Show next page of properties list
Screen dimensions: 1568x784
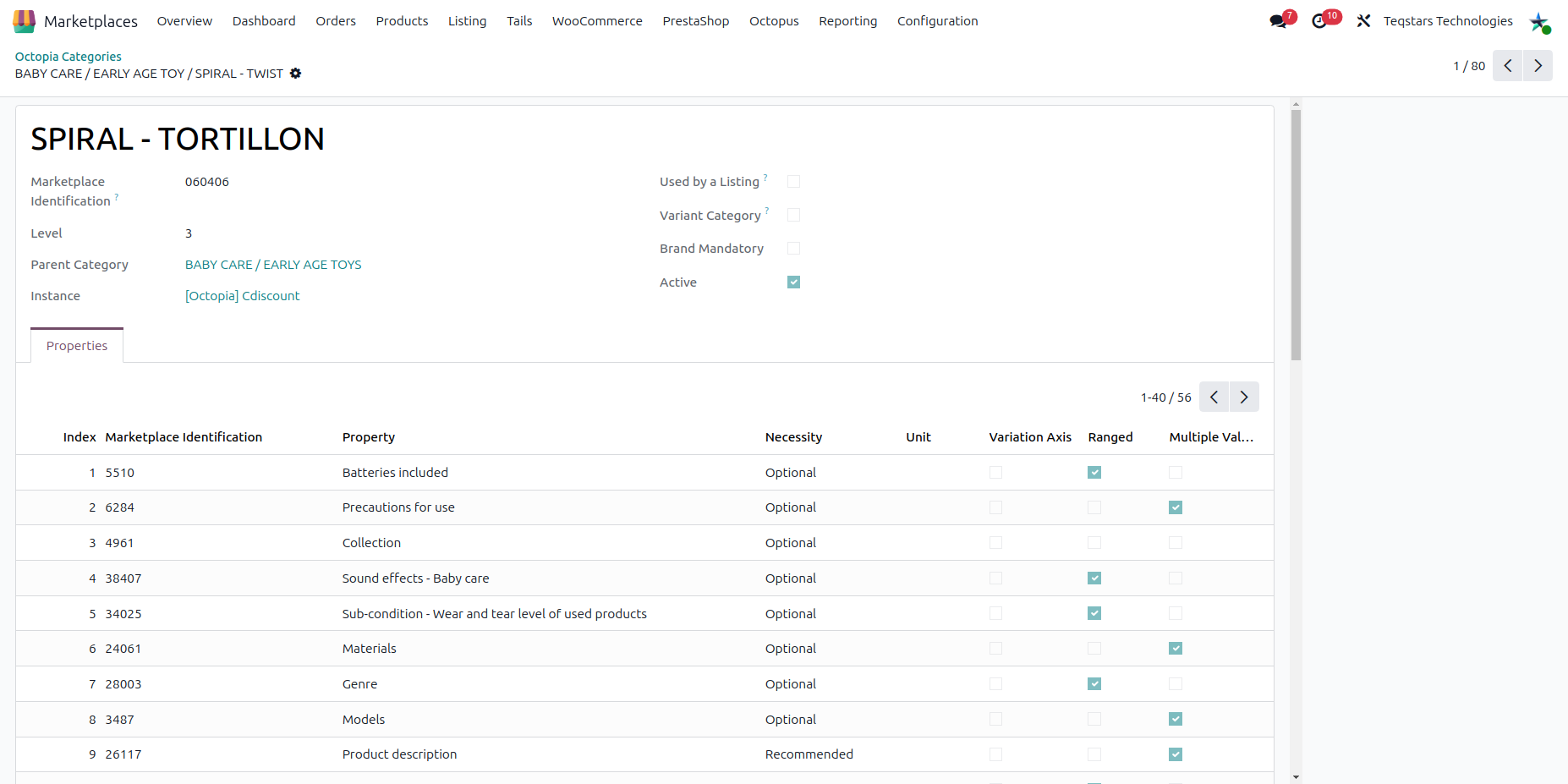[x=1244, y=397]
